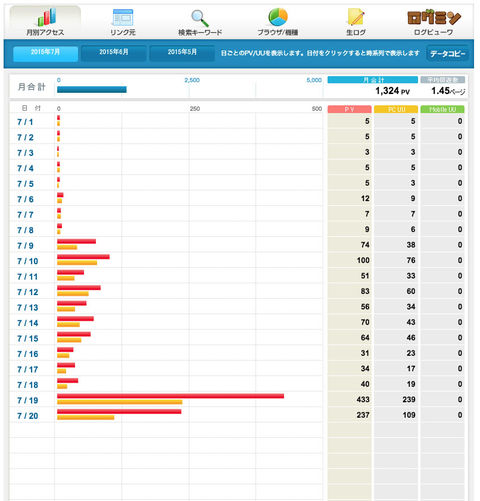Click the green Mobile UU column header
Viewport: 480px width, 501px height.
tap(442, 109)
